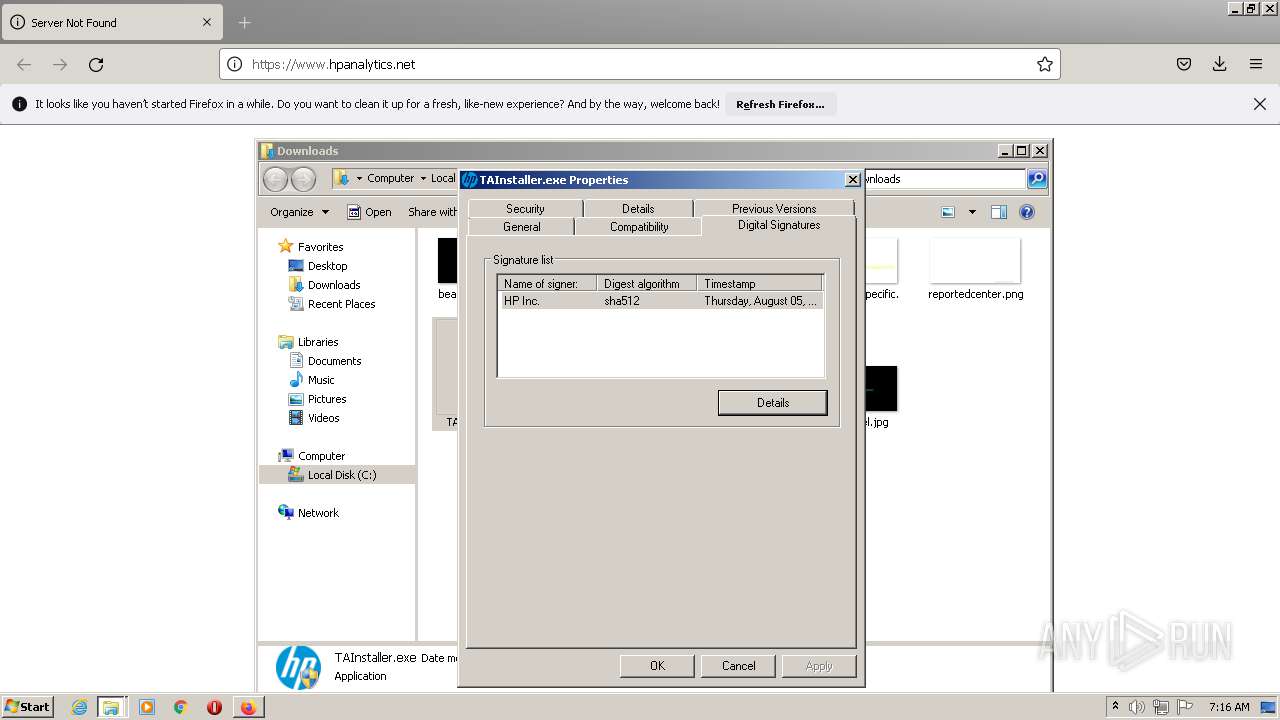Open the Previous Versions tab

tap(774, 209)
